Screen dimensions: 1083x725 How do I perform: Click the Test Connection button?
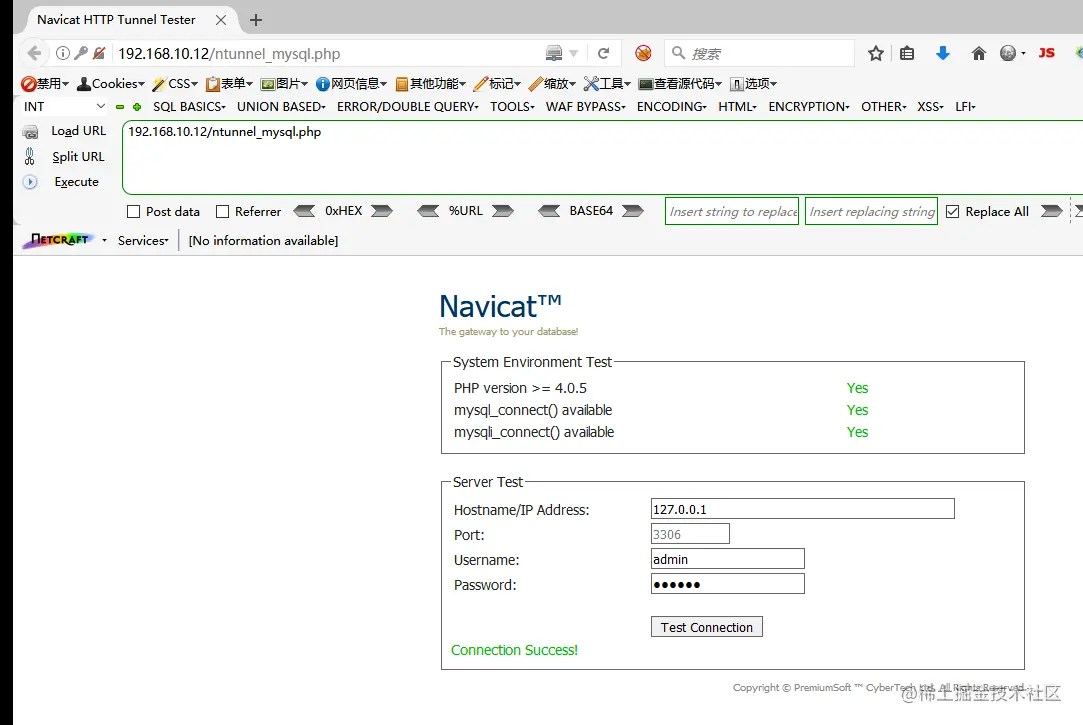(x=707, y=627)
